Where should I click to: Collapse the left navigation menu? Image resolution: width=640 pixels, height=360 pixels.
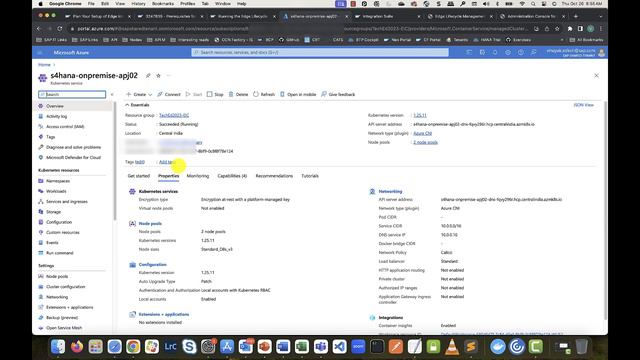(112, 94)
